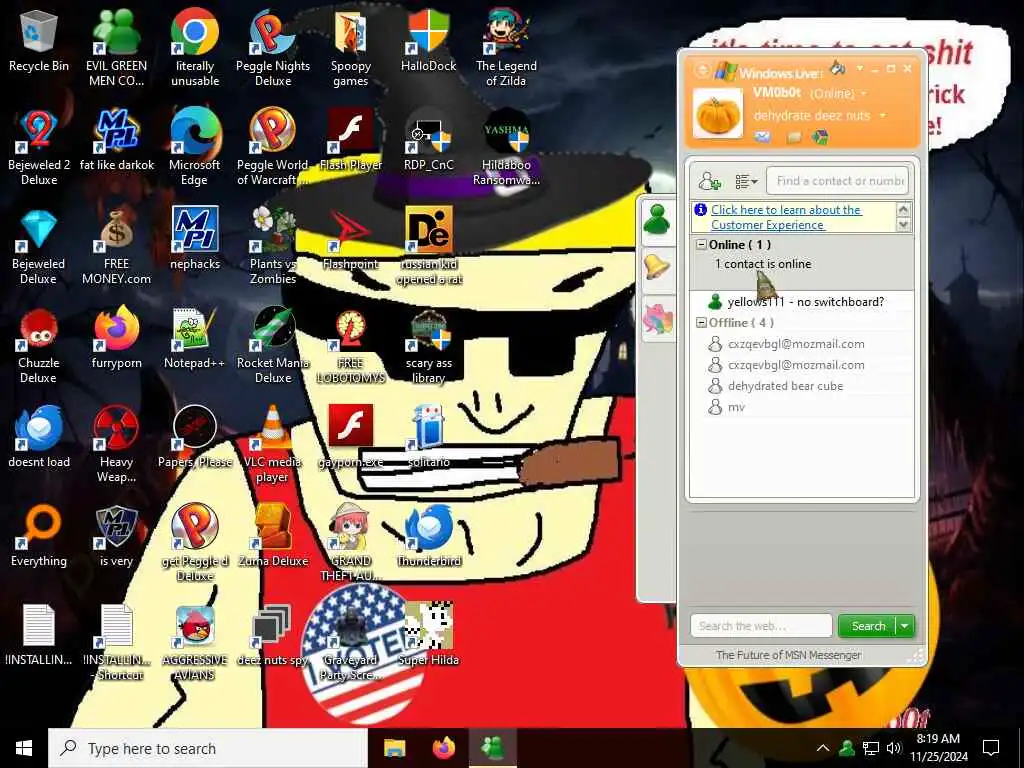Click the Messenger taskbar button
This screenshot has height=768, width=1024.
493,748
